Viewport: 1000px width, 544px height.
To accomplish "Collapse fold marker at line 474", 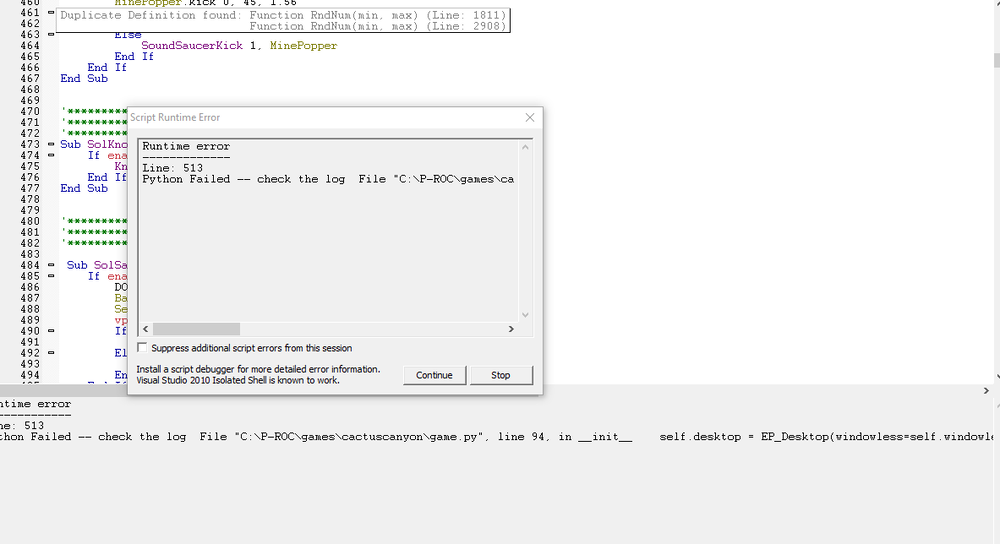I will 51,155.
